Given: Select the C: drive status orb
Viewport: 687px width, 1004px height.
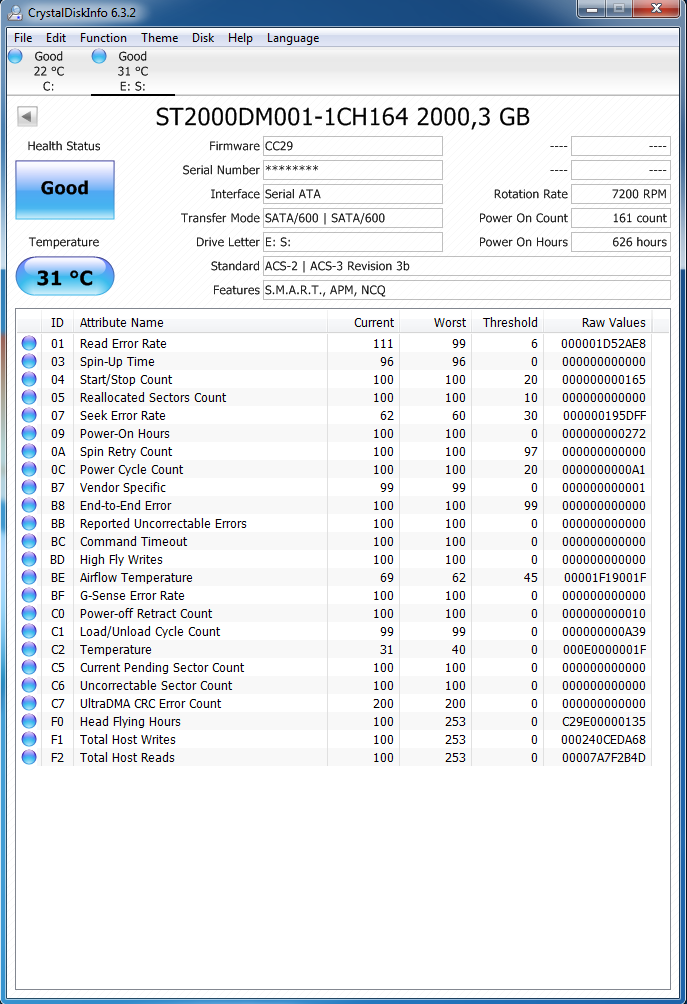Looking at the screenshot, I should [x=15, y=56].
